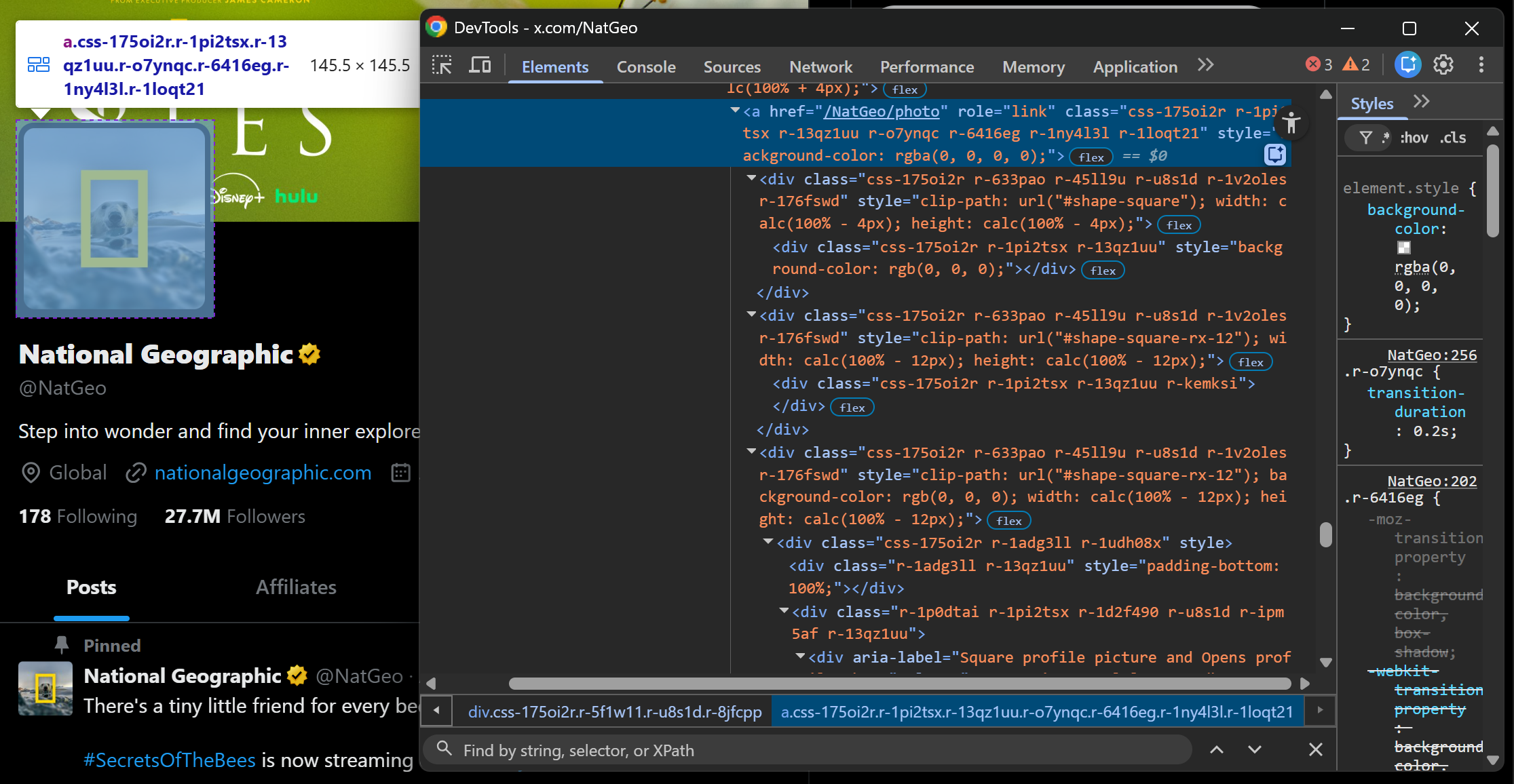1514x784 pixels.
Task: Open the AI assistance panel button
Action: [x=1407, y=65]
